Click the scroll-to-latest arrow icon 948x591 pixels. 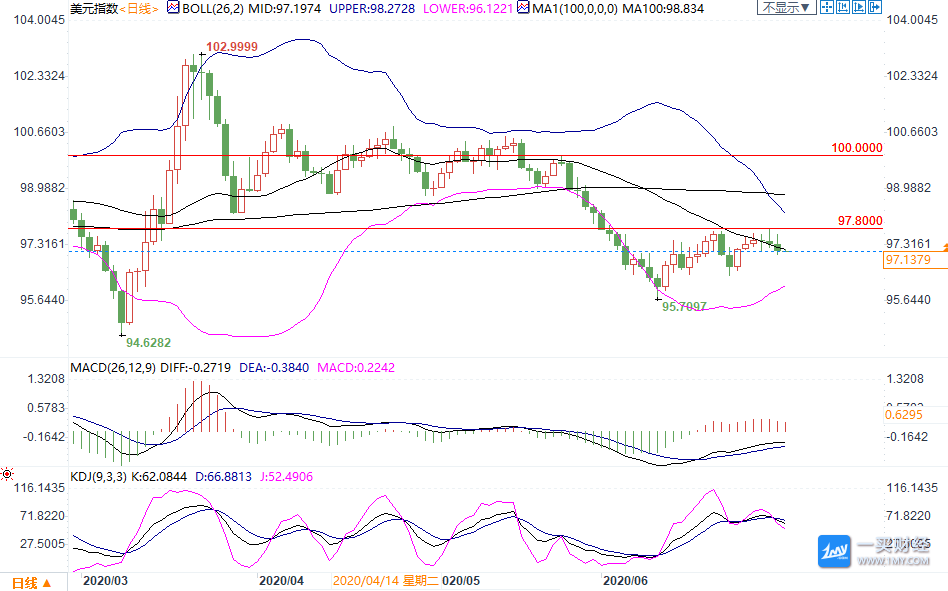[x=875, y=7]
